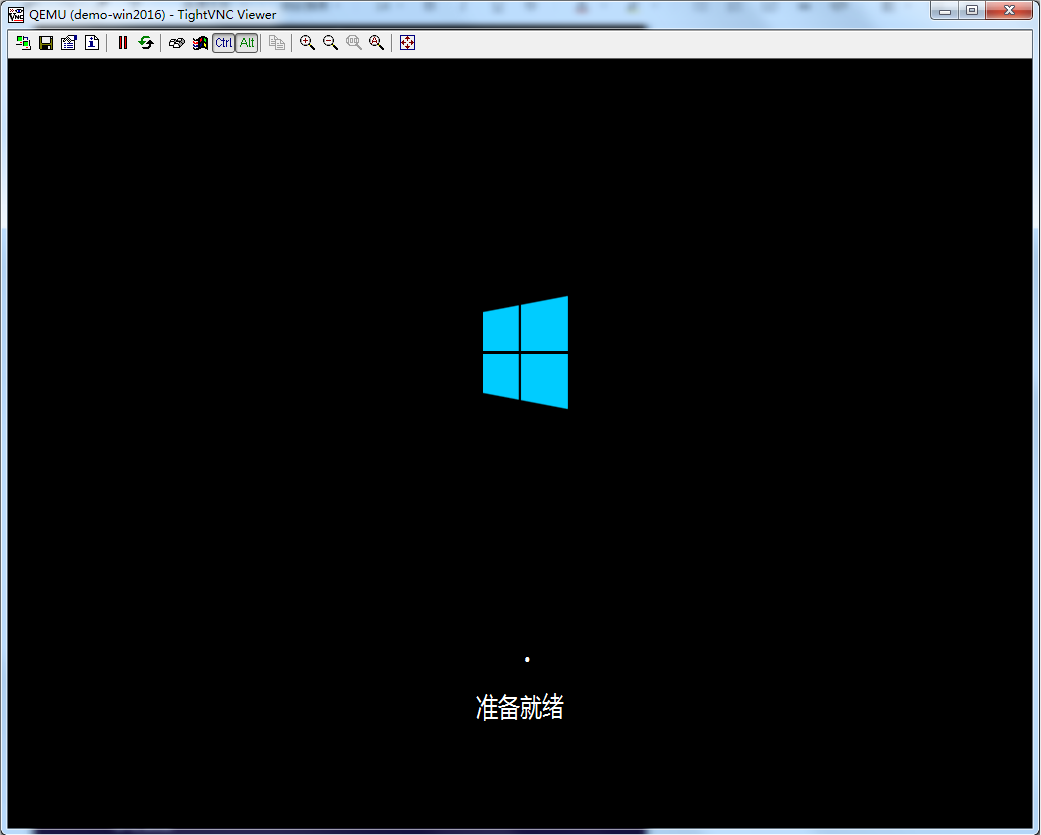Click the New connection toolbar icon
The width and height of the screenshot is (1041, 835).
point(23,43)
